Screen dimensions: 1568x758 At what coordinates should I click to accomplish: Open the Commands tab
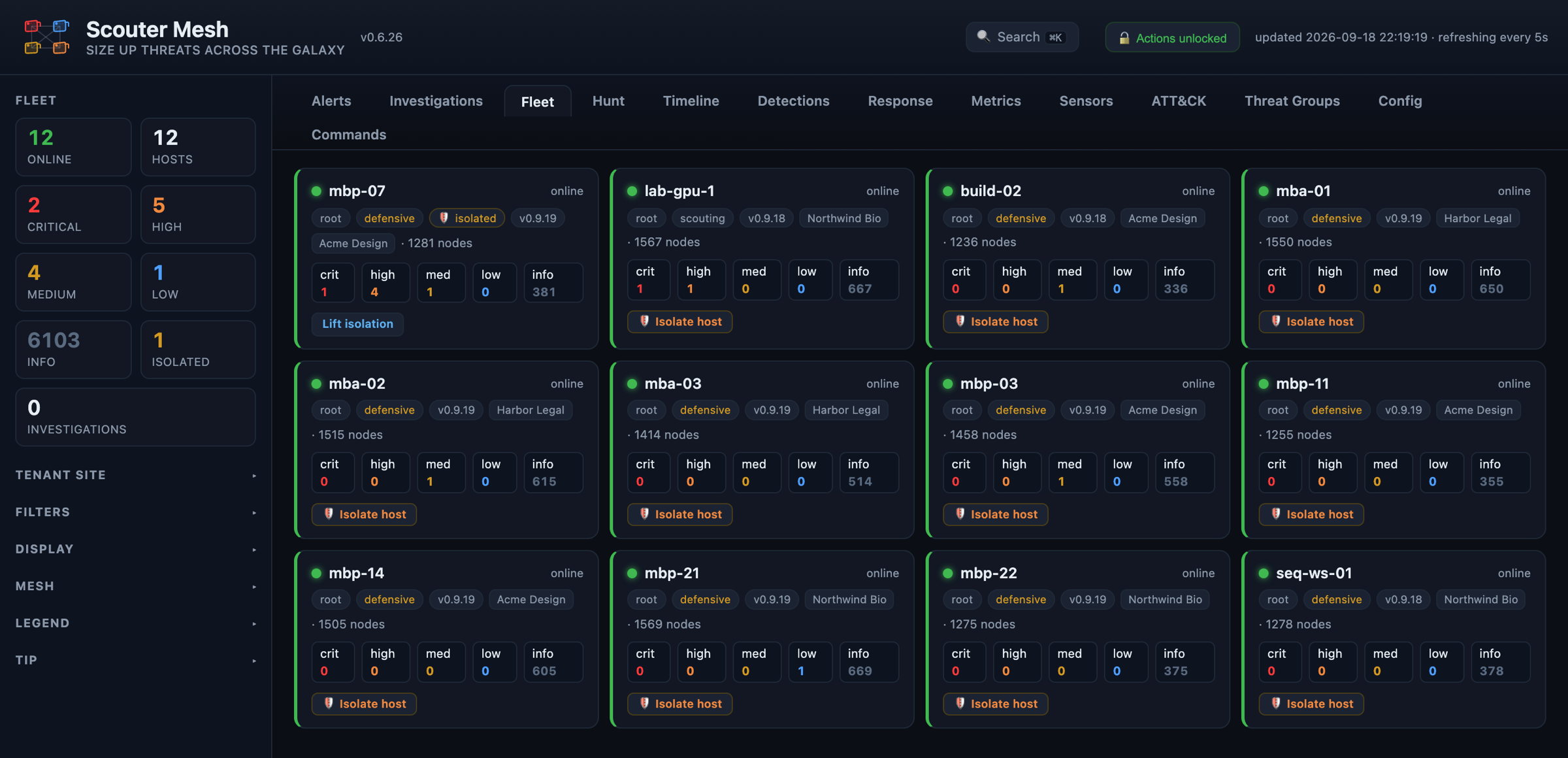[x=349, y=135]
